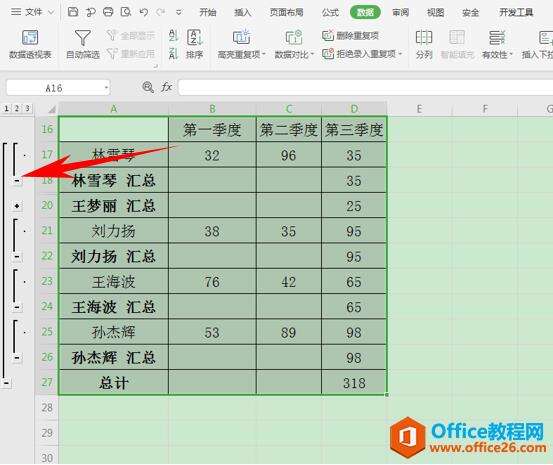Click Smart Fill (智能填充) icon
The height and width of the screenshot is (465, 553).
457,37
